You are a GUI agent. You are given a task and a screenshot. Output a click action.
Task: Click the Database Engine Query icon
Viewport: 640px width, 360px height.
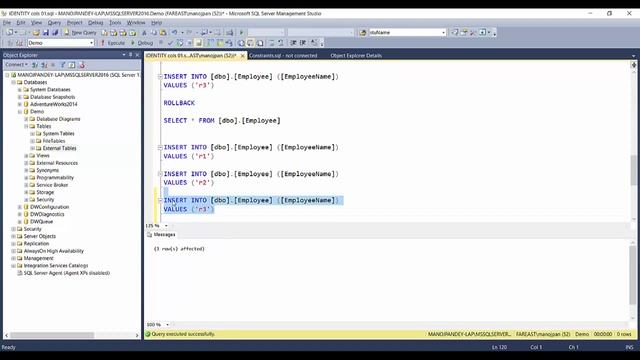[104, 32]
